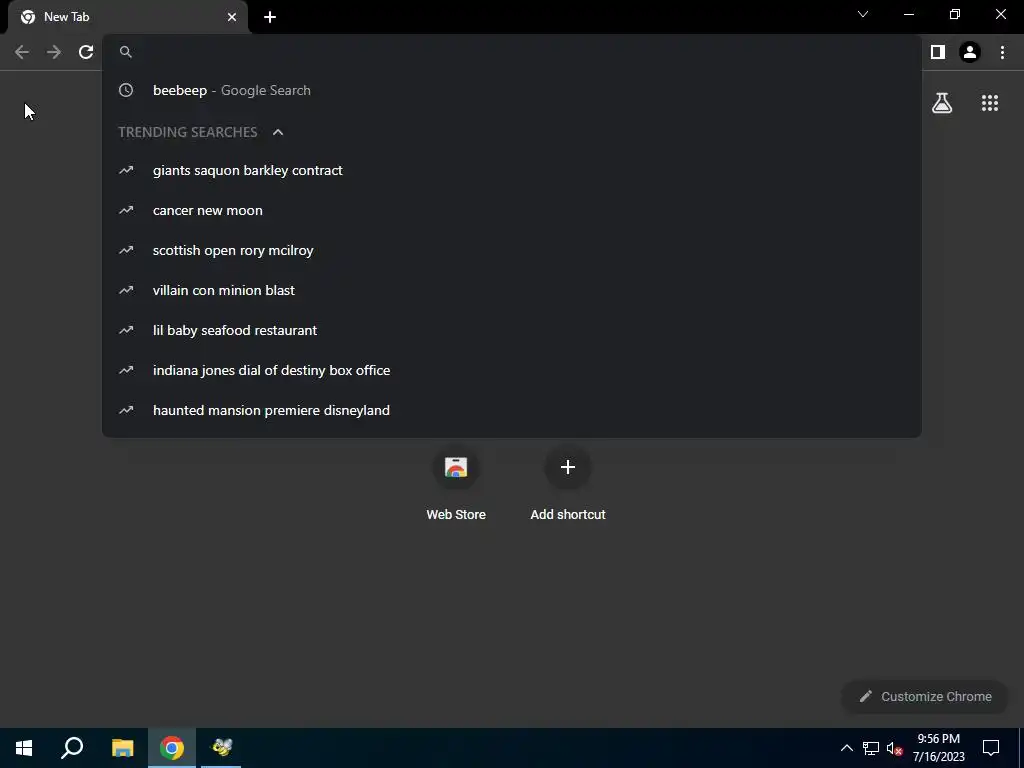This screenshot has width=1024, height=768.
Task: Select 'giants saquon barkley contract' suggestion
Action: coord(512,170)
